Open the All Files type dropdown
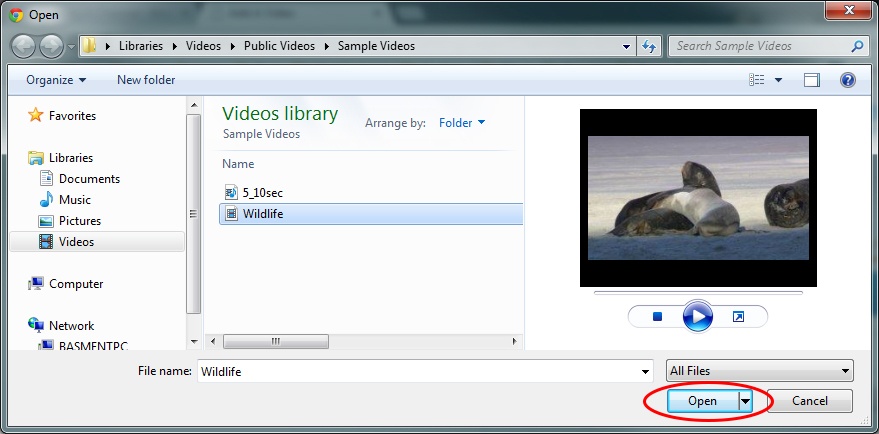 (760, 371)
